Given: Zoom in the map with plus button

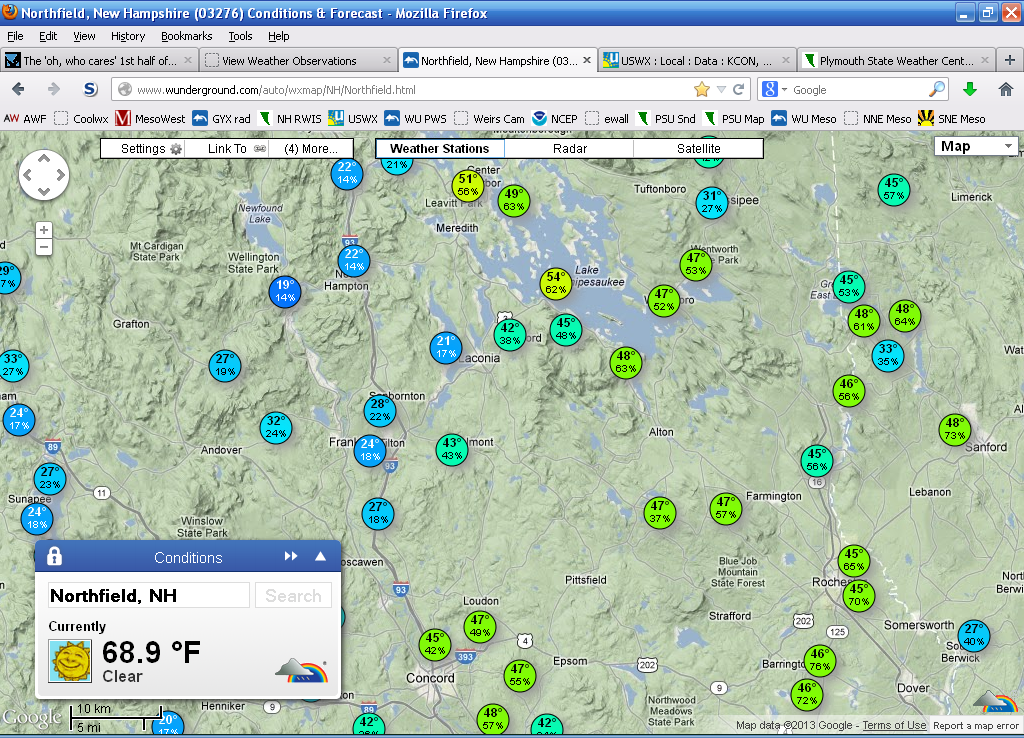Looking at the screenshot, I should (44, 230).
